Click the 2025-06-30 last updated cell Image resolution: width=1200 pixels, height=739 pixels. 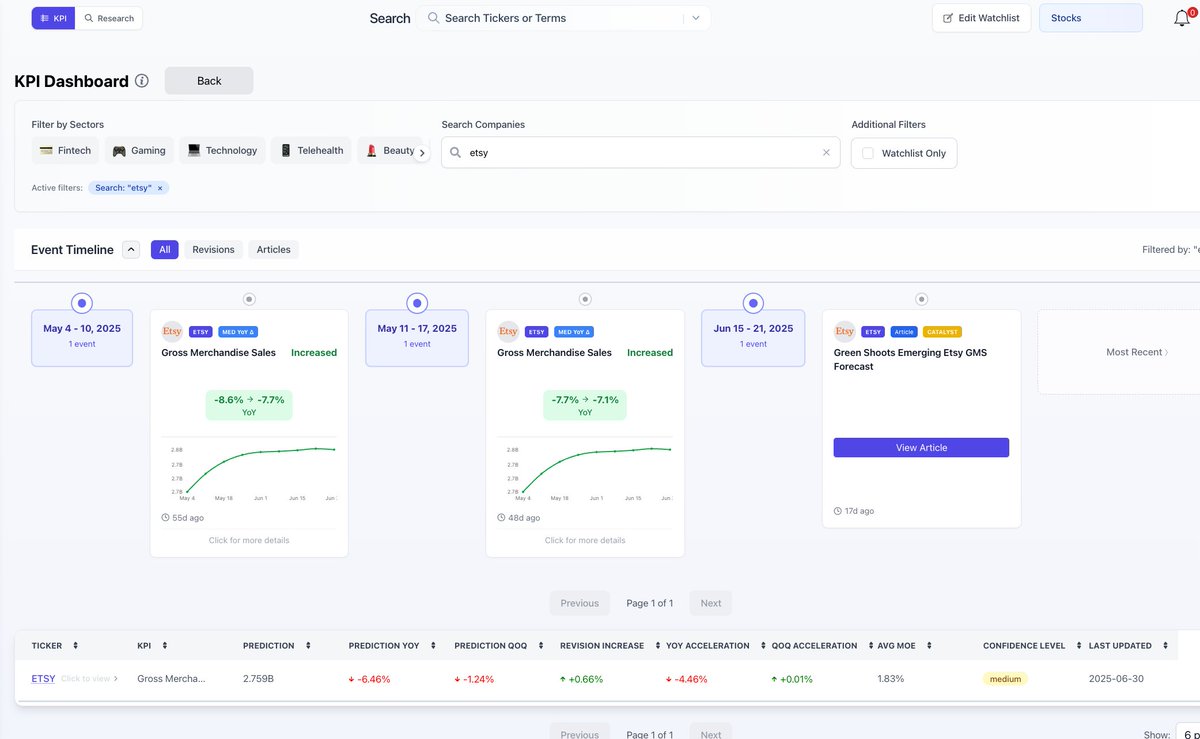[1115, 679]
